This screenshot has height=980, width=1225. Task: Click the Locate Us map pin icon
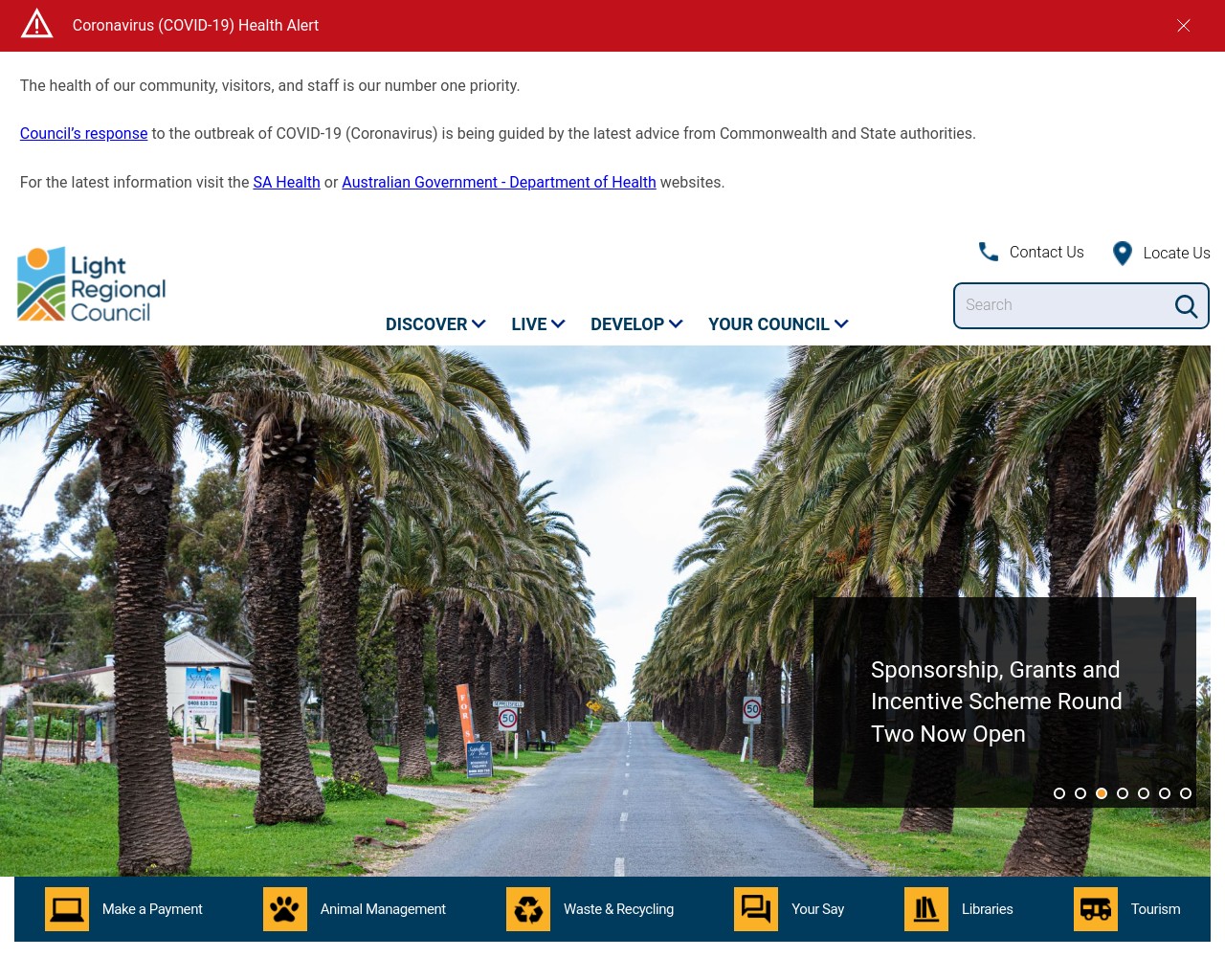pos(1123,253)
